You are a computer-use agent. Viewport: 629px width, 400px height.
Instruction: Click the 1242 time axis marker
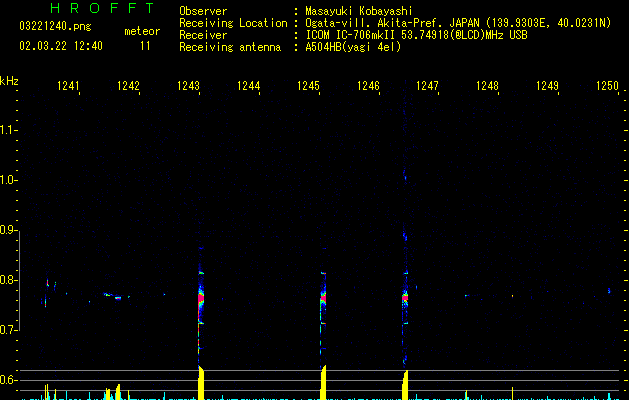click(x=128, y=86)
